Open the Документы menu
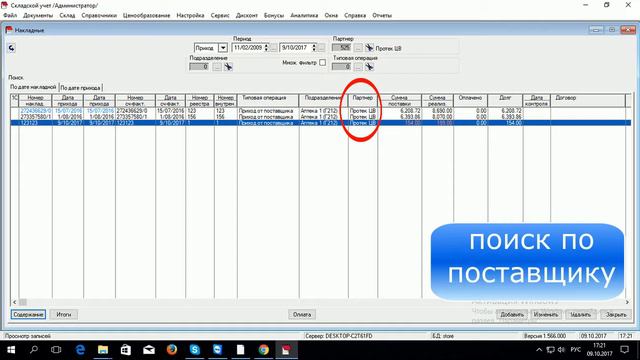The width and height of the screenshot is (640, 360). [x=38, y=15]
